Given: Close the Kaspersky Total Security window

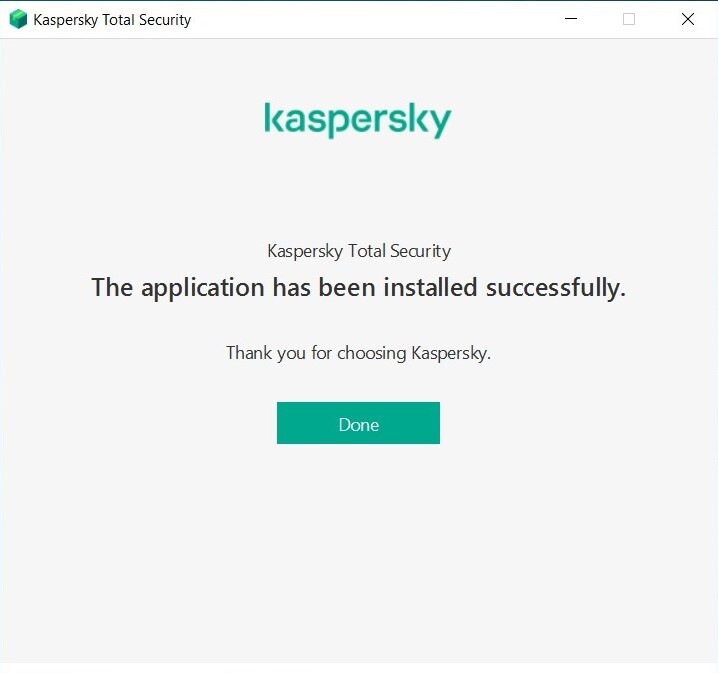Looking at the screenshot, I should pyautogui.click(x=688, y=19).
